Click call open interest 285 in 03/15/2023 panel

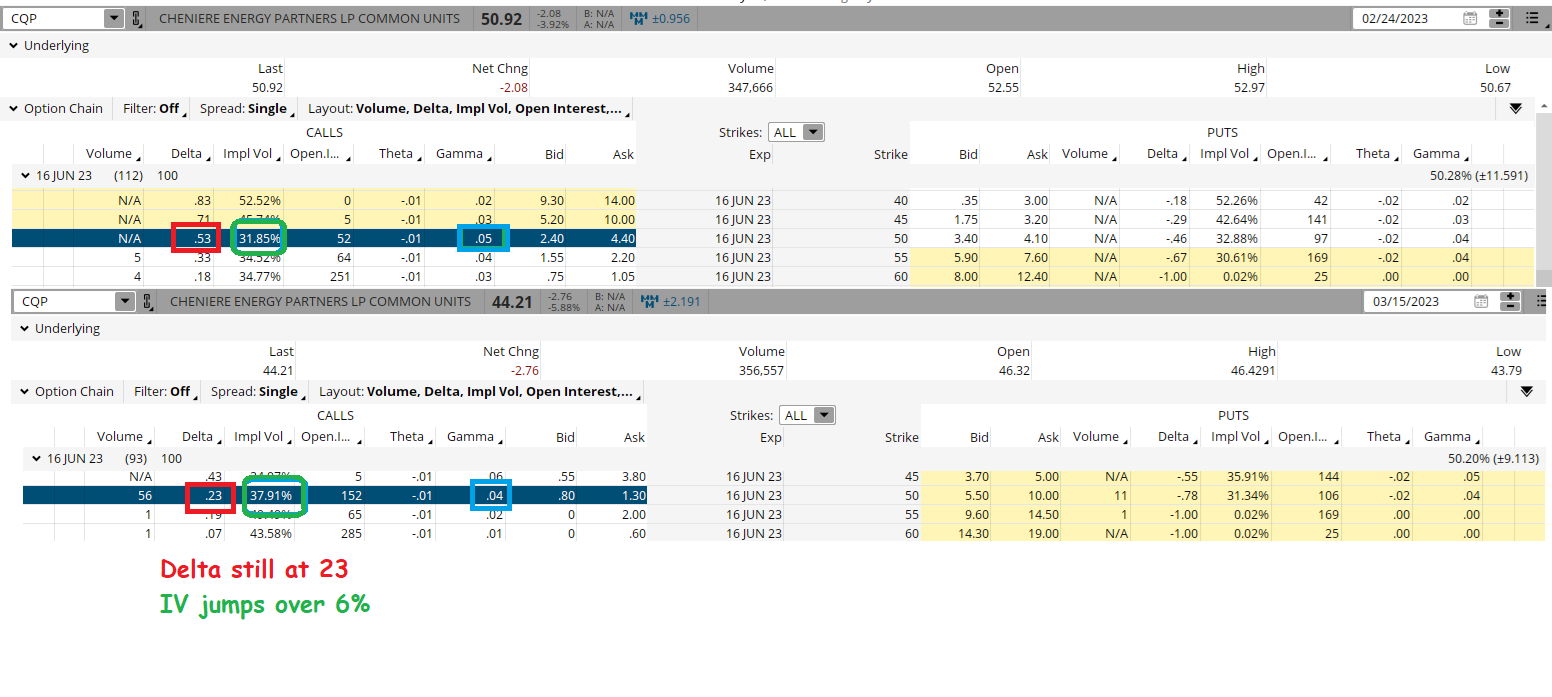pos(350,534)
